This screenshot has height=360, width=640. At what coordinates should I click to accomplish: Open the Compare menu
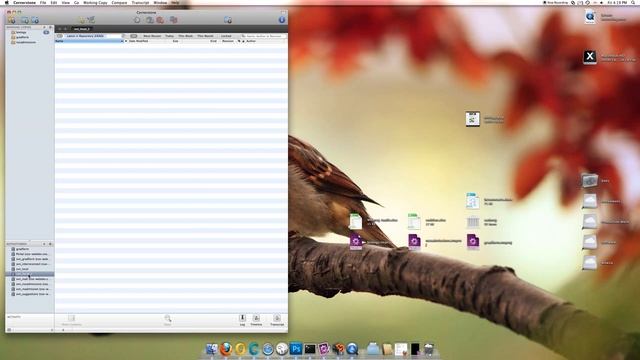click(x=119, y=2)
